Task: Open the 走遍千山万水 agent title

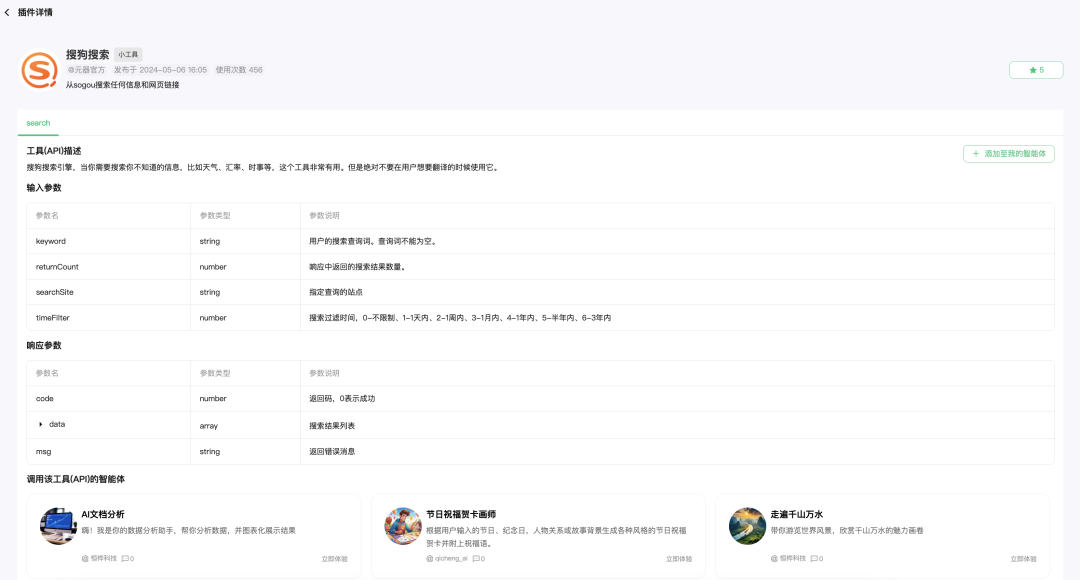Action: pyautogui.click(x=796, y=514)
